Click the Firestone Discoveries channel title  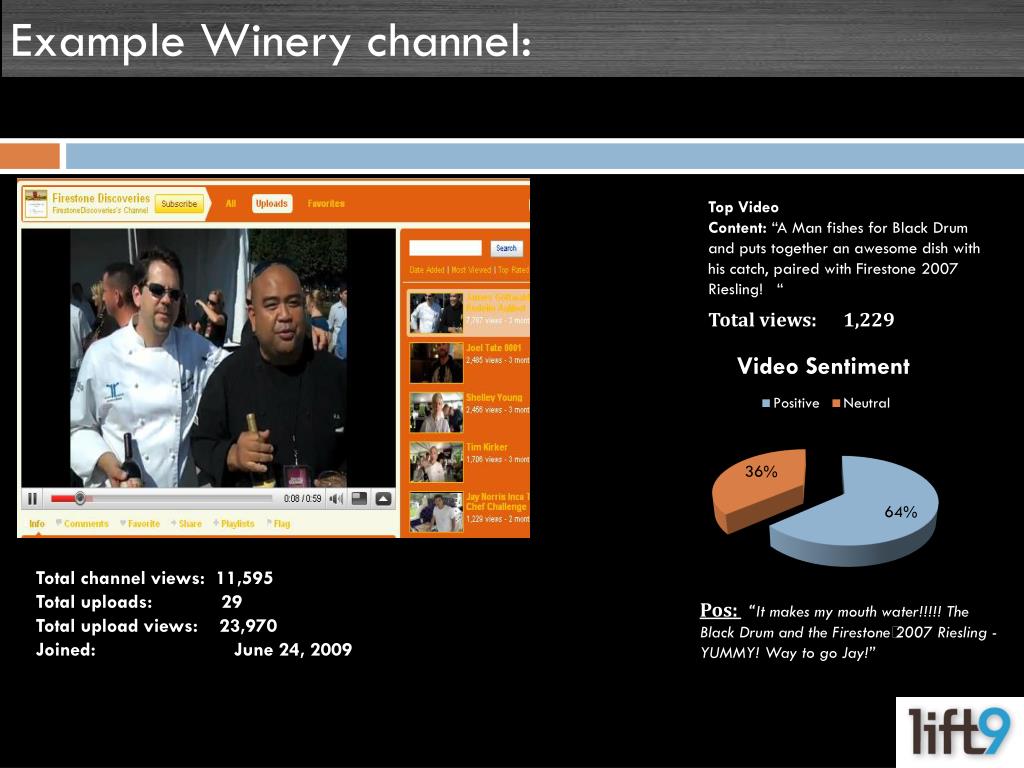pos(101,198)
